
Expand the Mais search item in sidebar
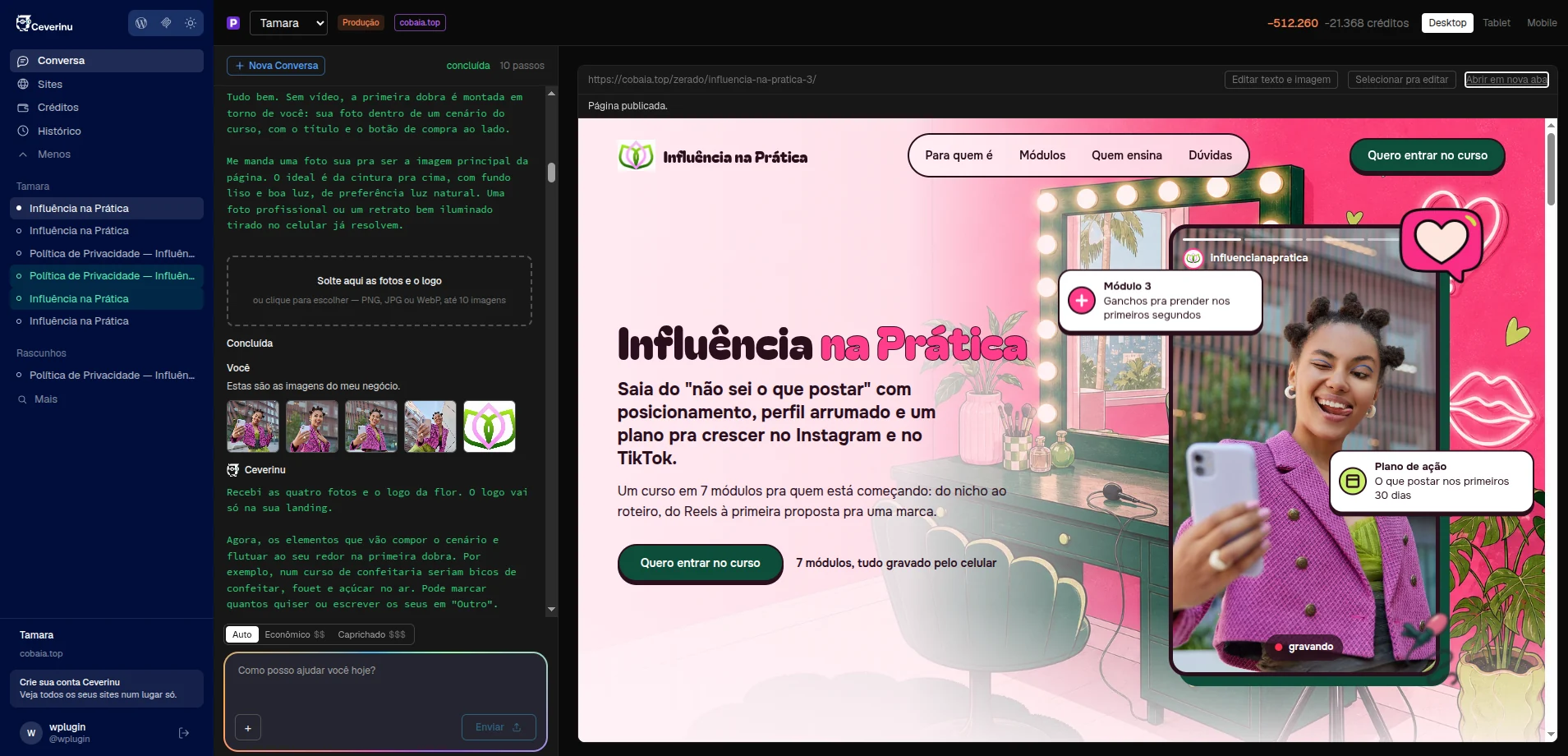[x=107, y=399]
